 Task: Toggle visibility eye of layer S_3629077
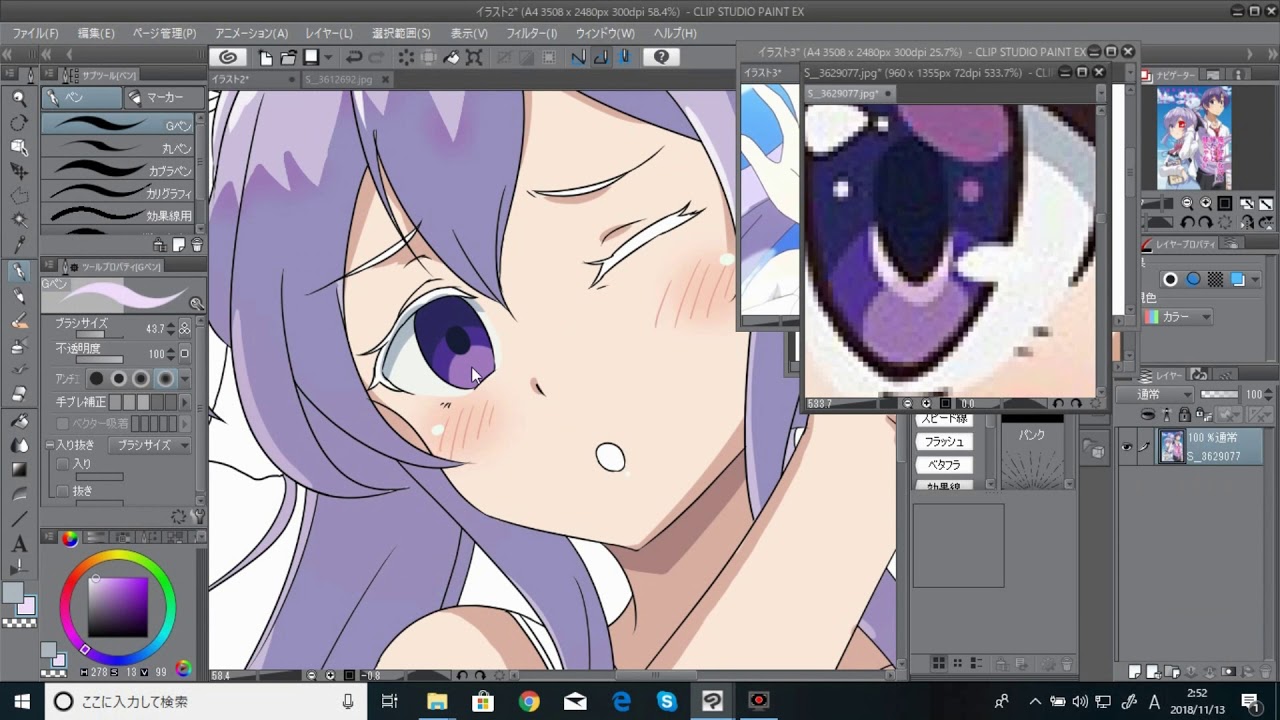[x=1127, y=448]
